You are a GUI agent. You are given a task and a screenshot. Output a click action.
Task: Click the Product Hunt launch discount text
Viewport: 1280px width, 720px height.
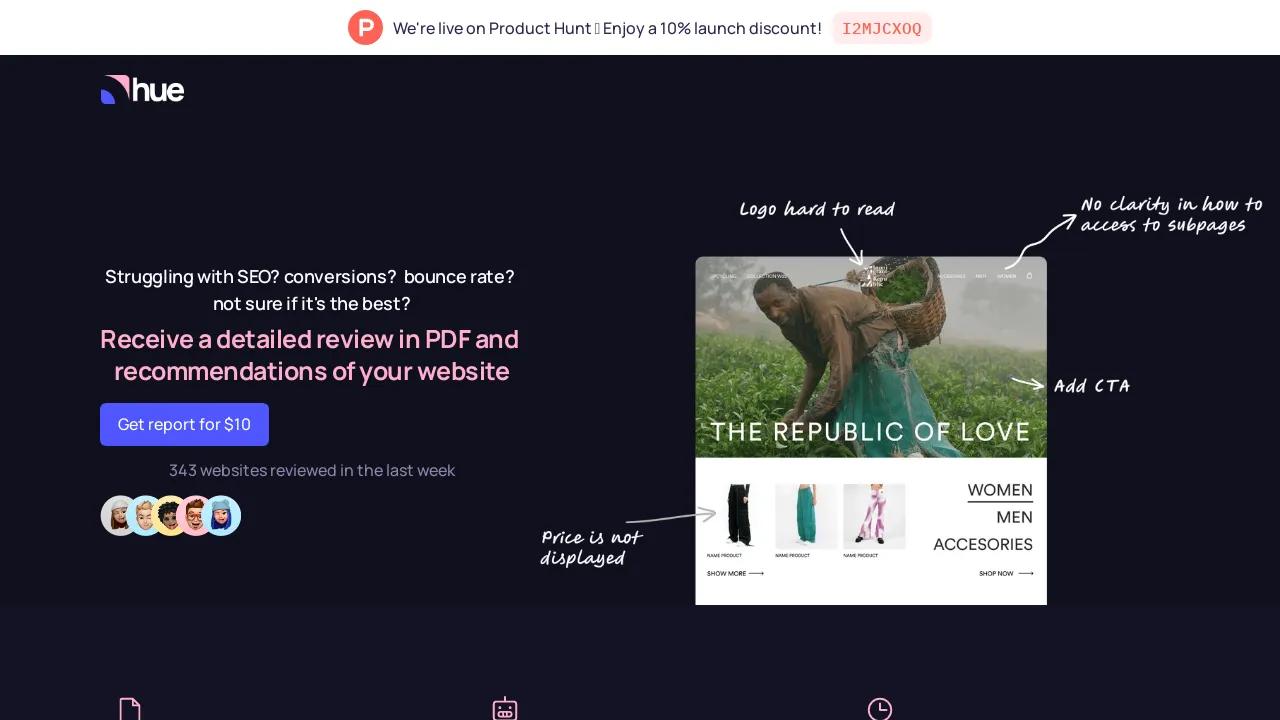pyautogui.click(x=607, y=28)
